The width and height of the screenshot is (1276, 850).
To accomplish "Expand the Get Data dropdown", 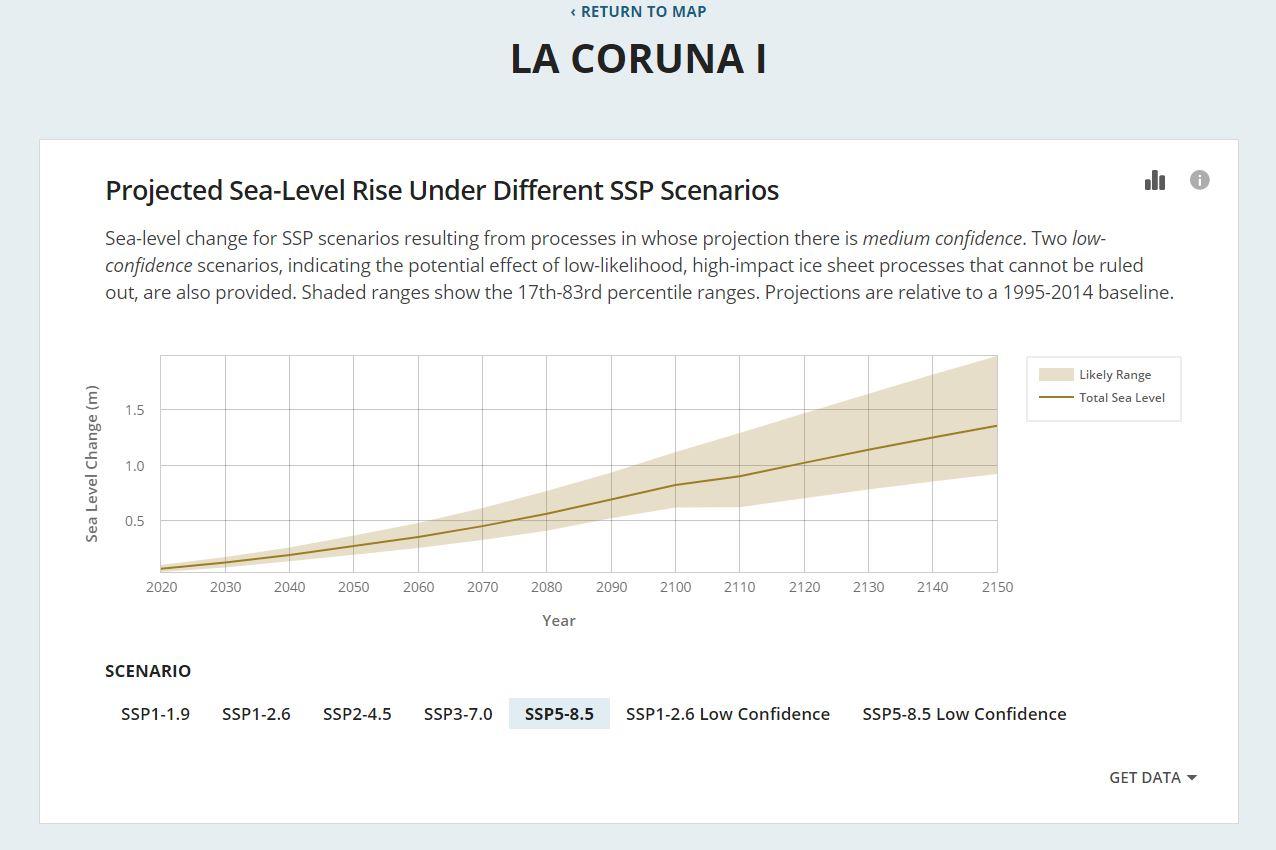I will tap(1144, 777).
